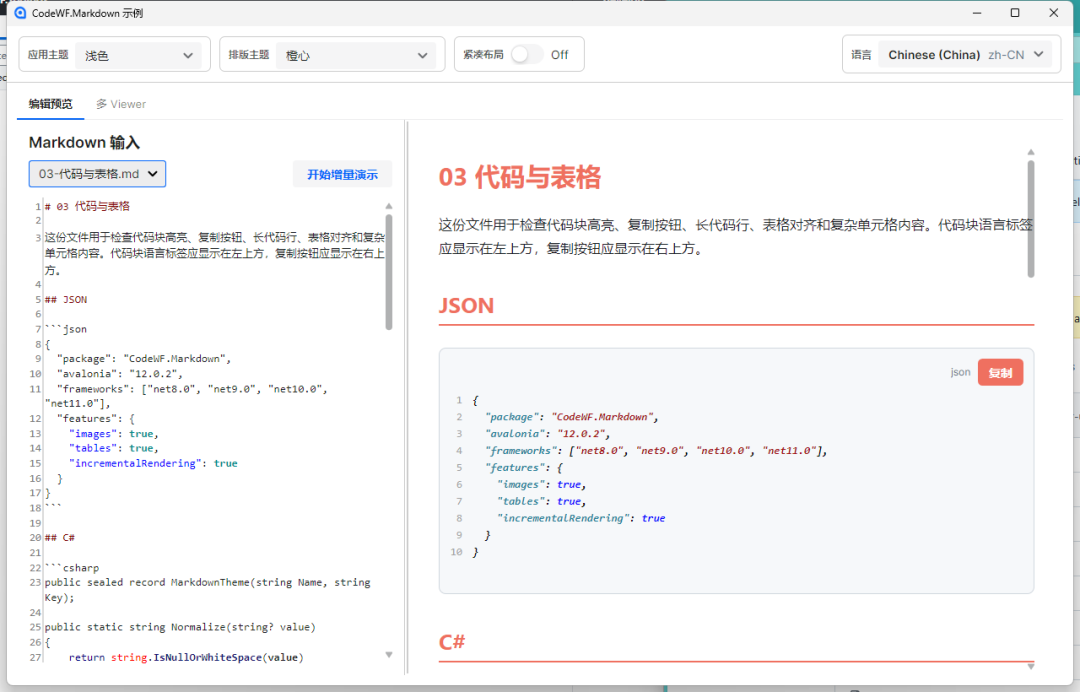Image resolution: width=1080 pixels, height=692 pixels.
Task: Click editor line "```csharp"
Action: (x=72, y=568)
